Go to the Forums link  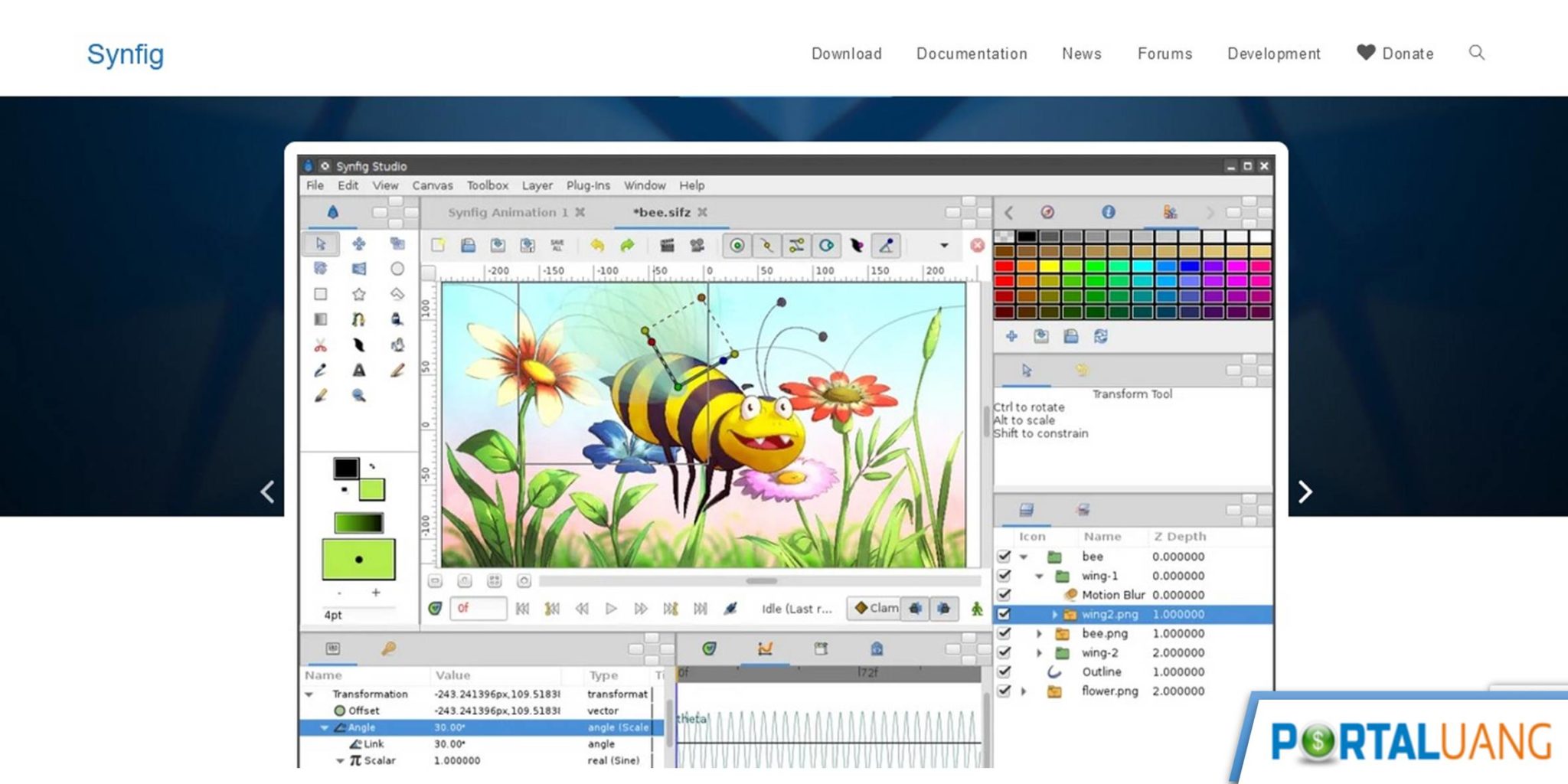click(x=1165, y=54)
